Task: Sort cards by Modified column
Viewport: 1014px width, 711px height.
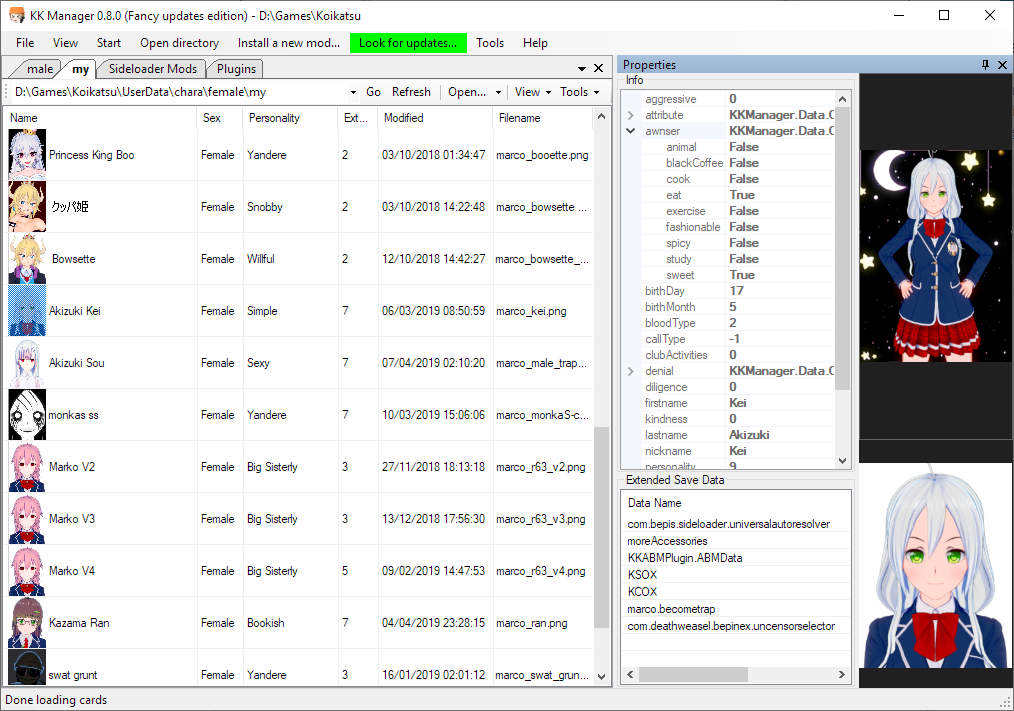Action: point(435,118)
